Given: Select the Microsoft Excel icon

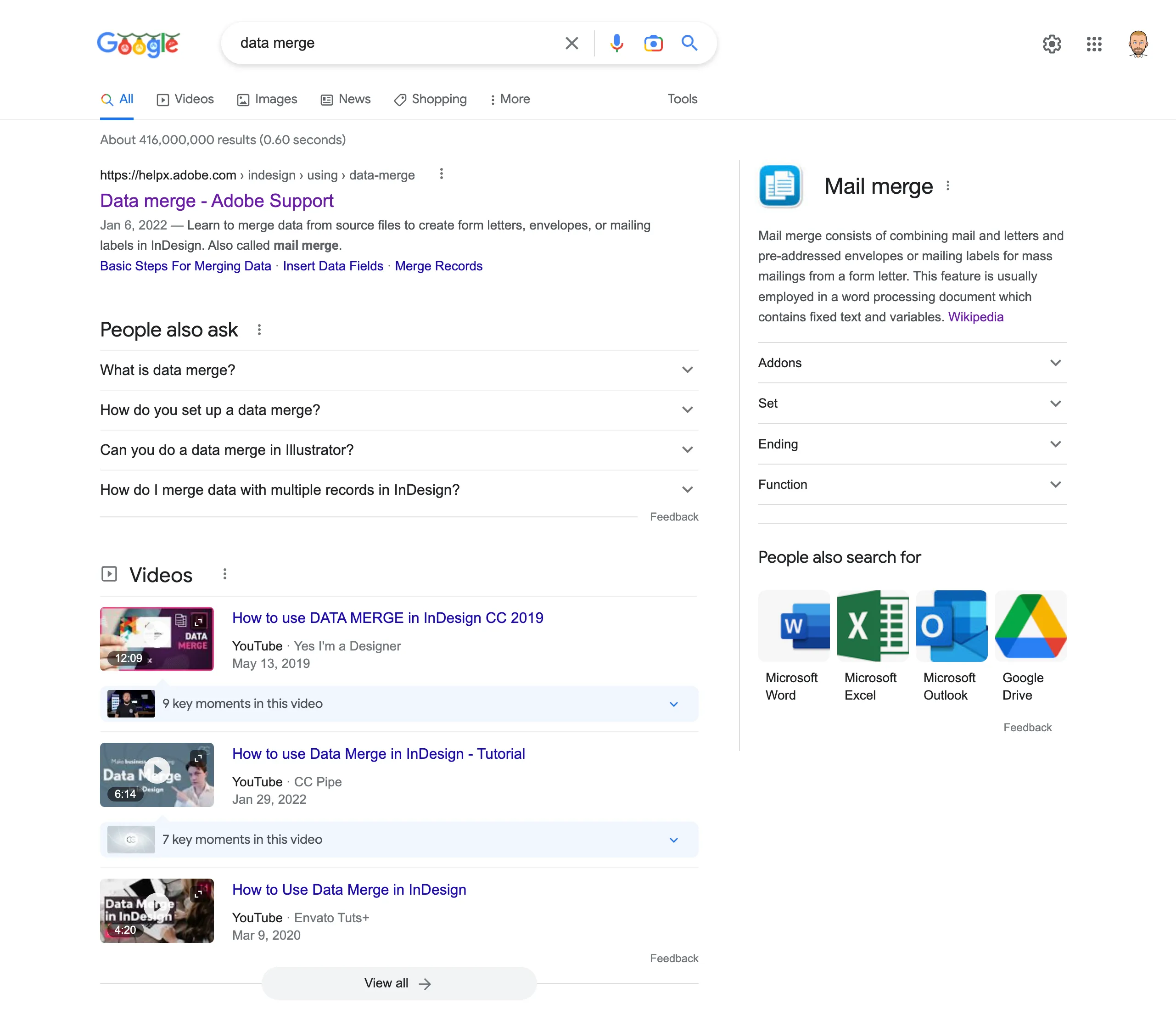Looking at the screenshot, I should coord(872,626).
